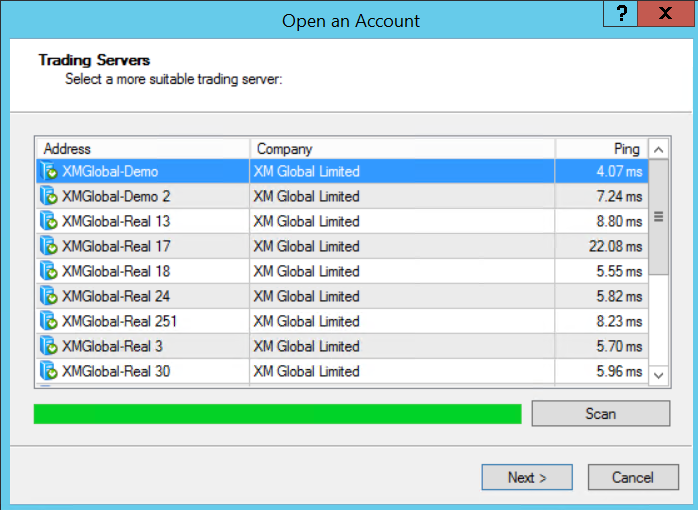Click XM Global Limited in XMGlobal-Real 13 row
Screen dimensions: 698x510
click(x=307, y=221)
